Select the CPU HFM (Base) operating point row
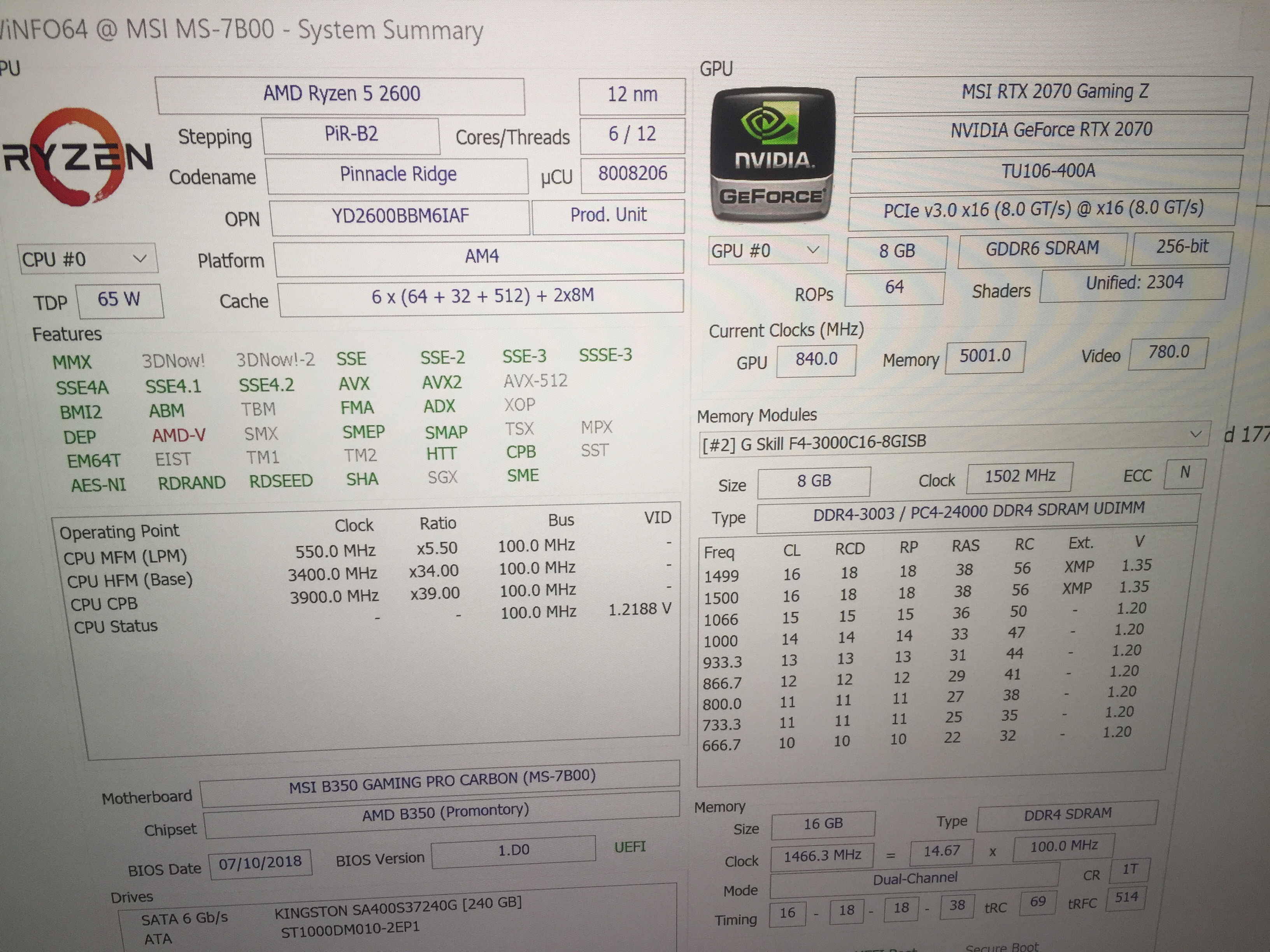Viewport: 1270px width, 952px height. (x=130, y=581)
